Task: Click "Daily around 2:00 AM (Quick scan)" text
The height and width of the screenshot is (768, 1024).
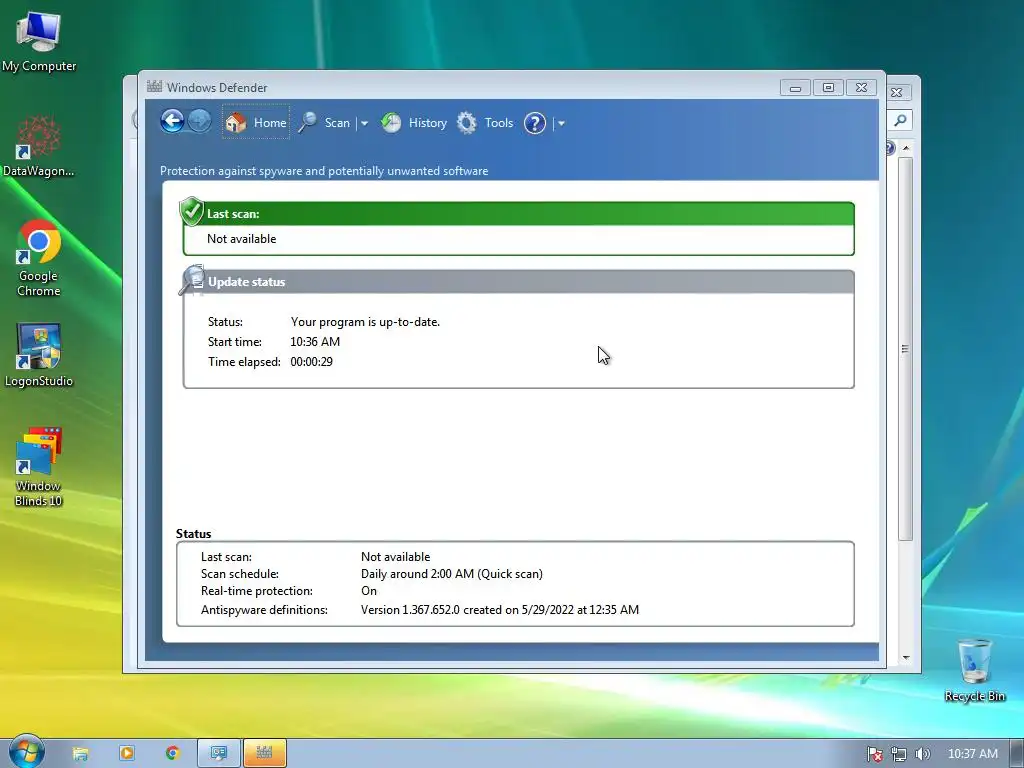Action: (452, 574)
